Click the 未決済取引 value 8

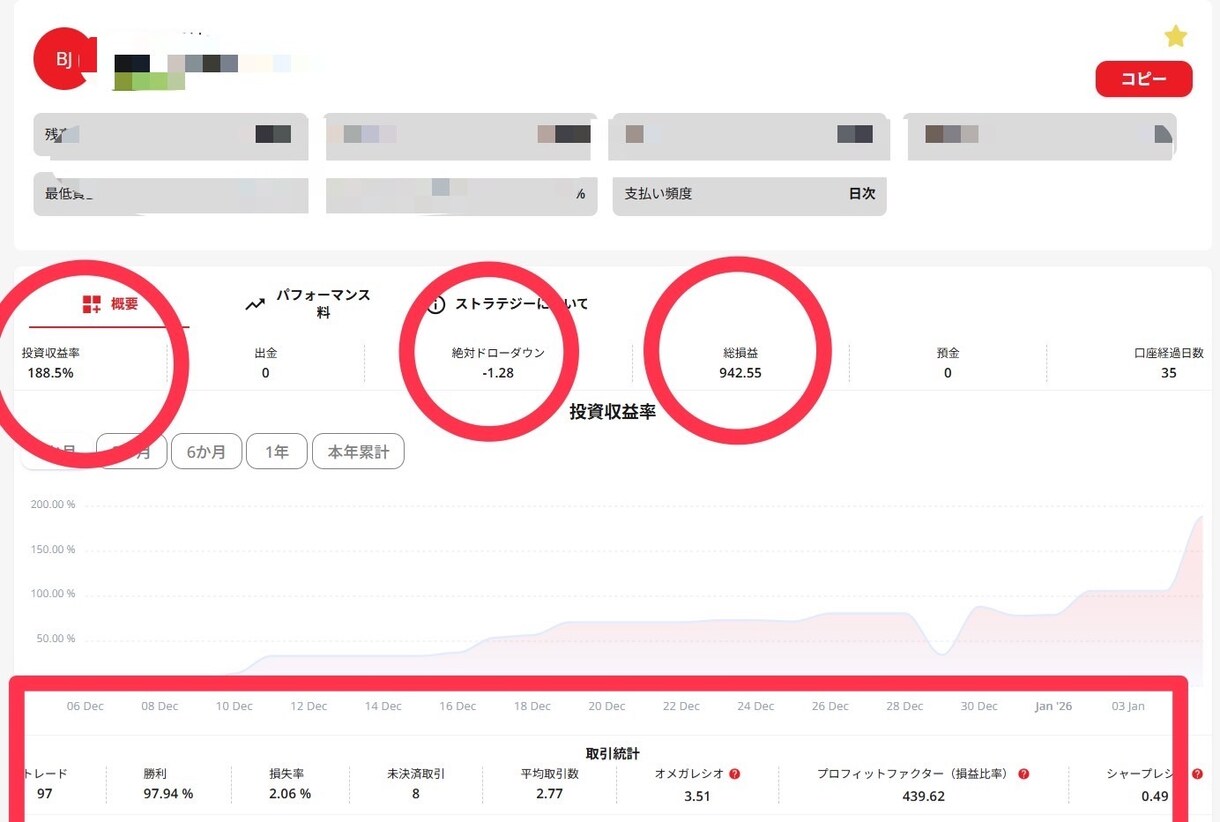[x=416, y=794]
